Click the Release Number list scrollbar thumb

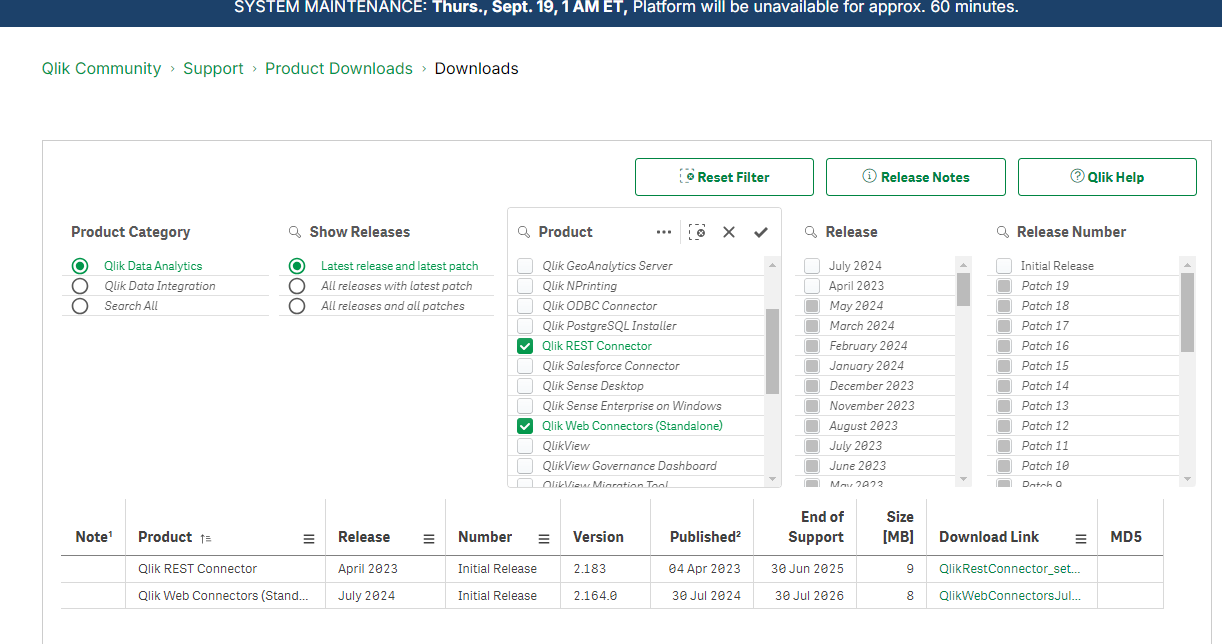point(1187,312)
